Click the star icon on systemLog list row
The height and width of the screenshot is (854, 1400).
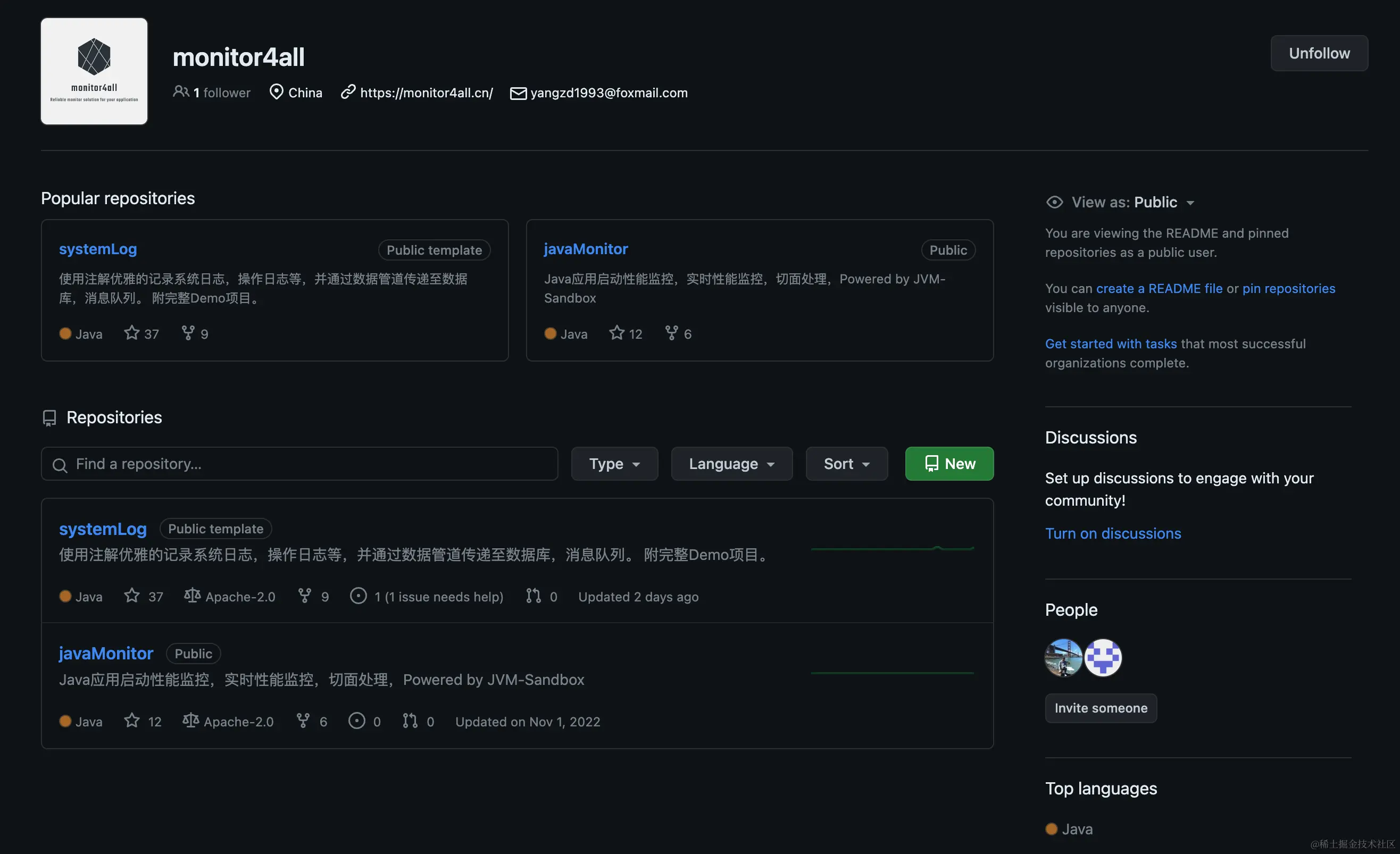pos(132,596)
